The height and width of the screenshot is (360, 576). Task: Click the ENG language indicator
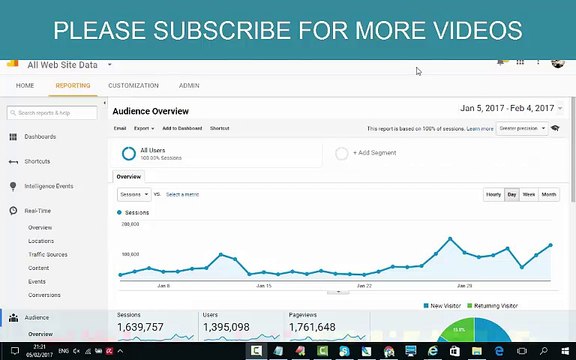click(64, 351)
